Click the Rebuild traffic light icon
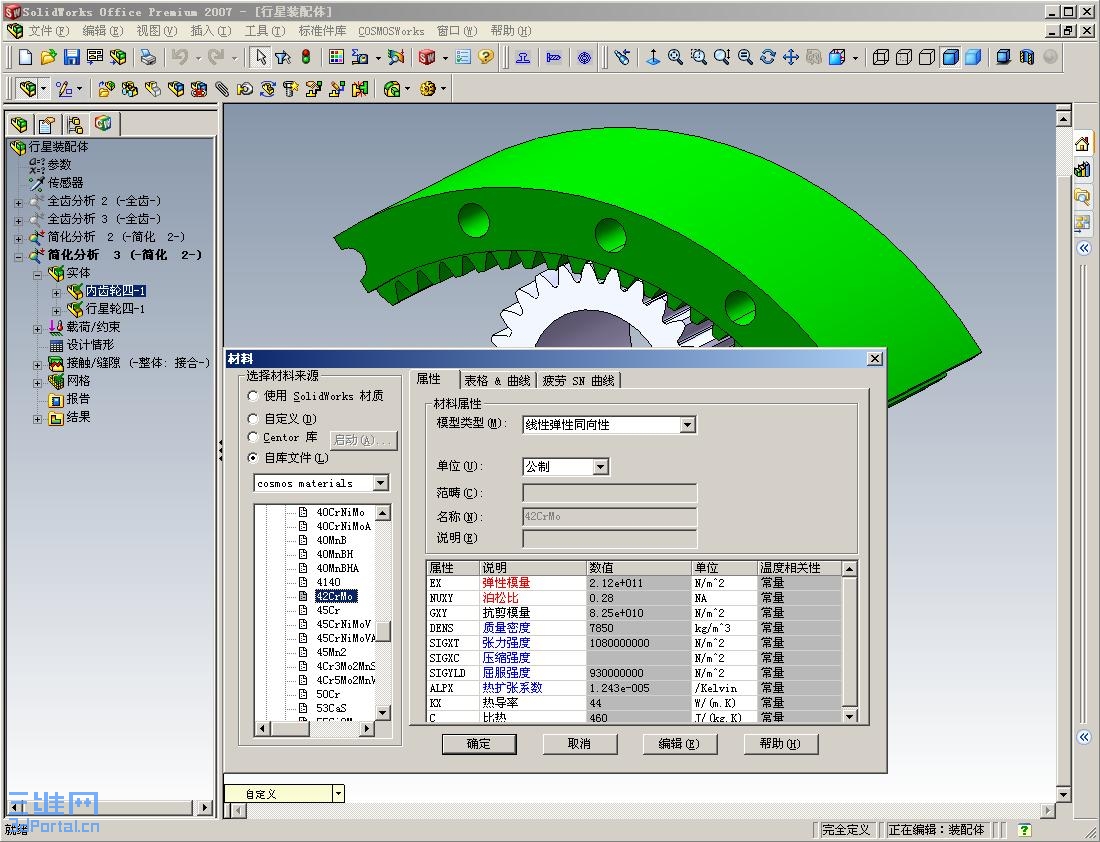 tap(306, 58)
